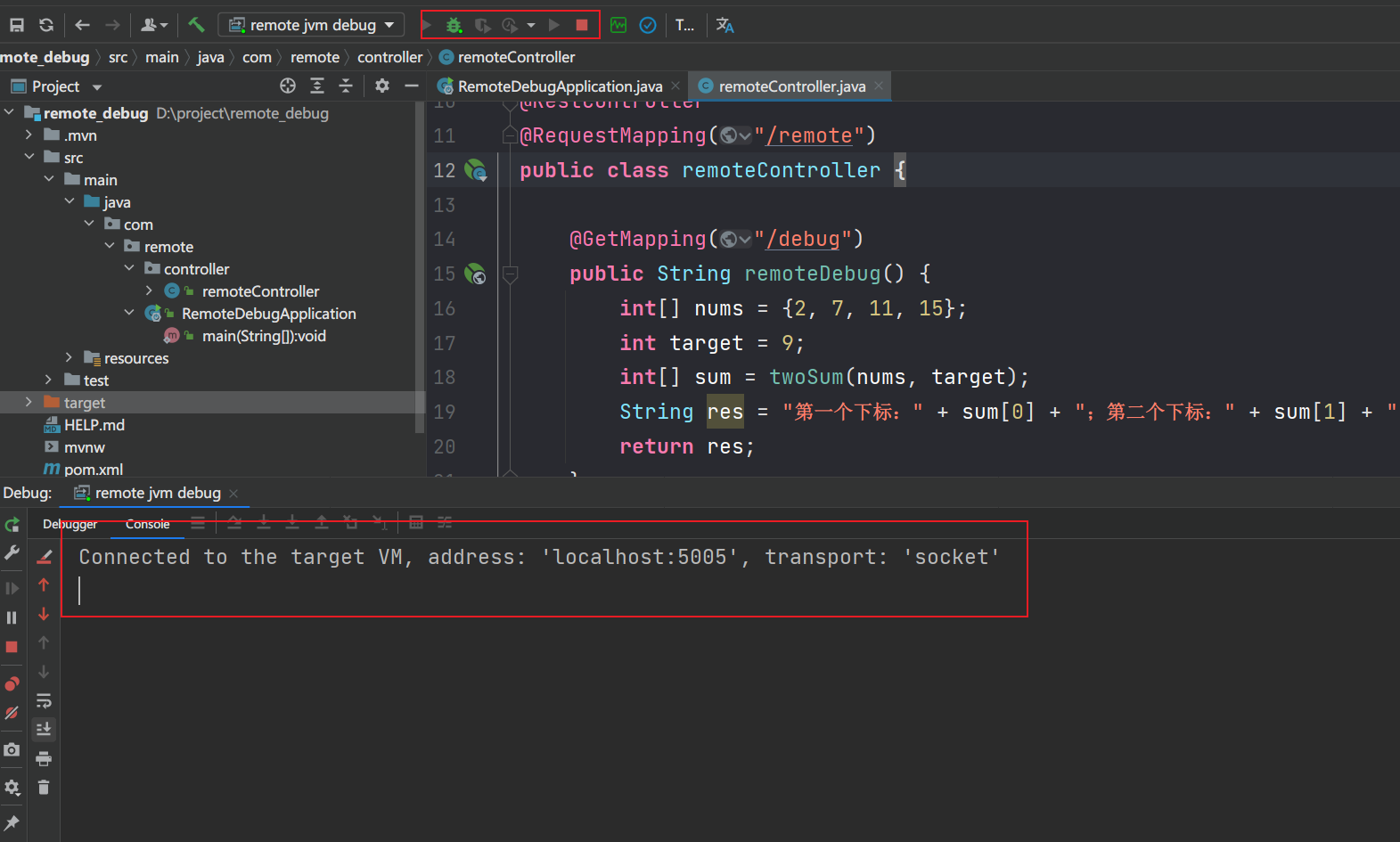Screen dimensions: 1400x842
Task: Stop debugging via the Debug sidebar red square
Action: click(12, 647)
